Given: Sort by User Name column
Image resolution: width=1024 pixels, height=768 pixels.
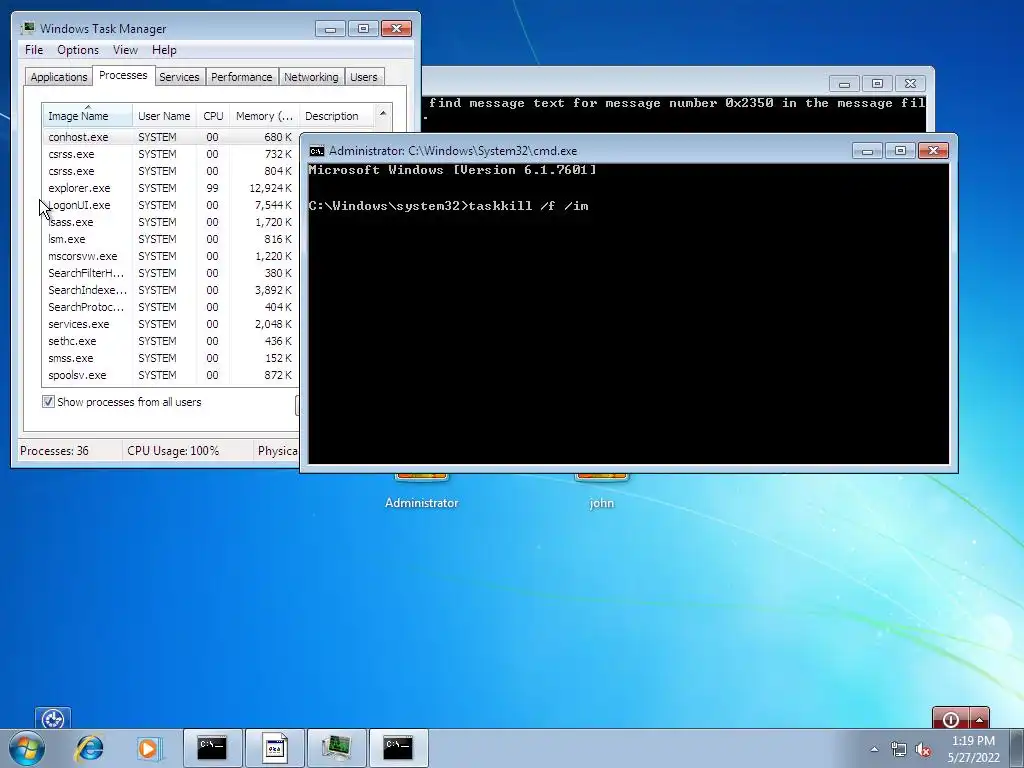Looking at the screenshot, I should 164,116.
